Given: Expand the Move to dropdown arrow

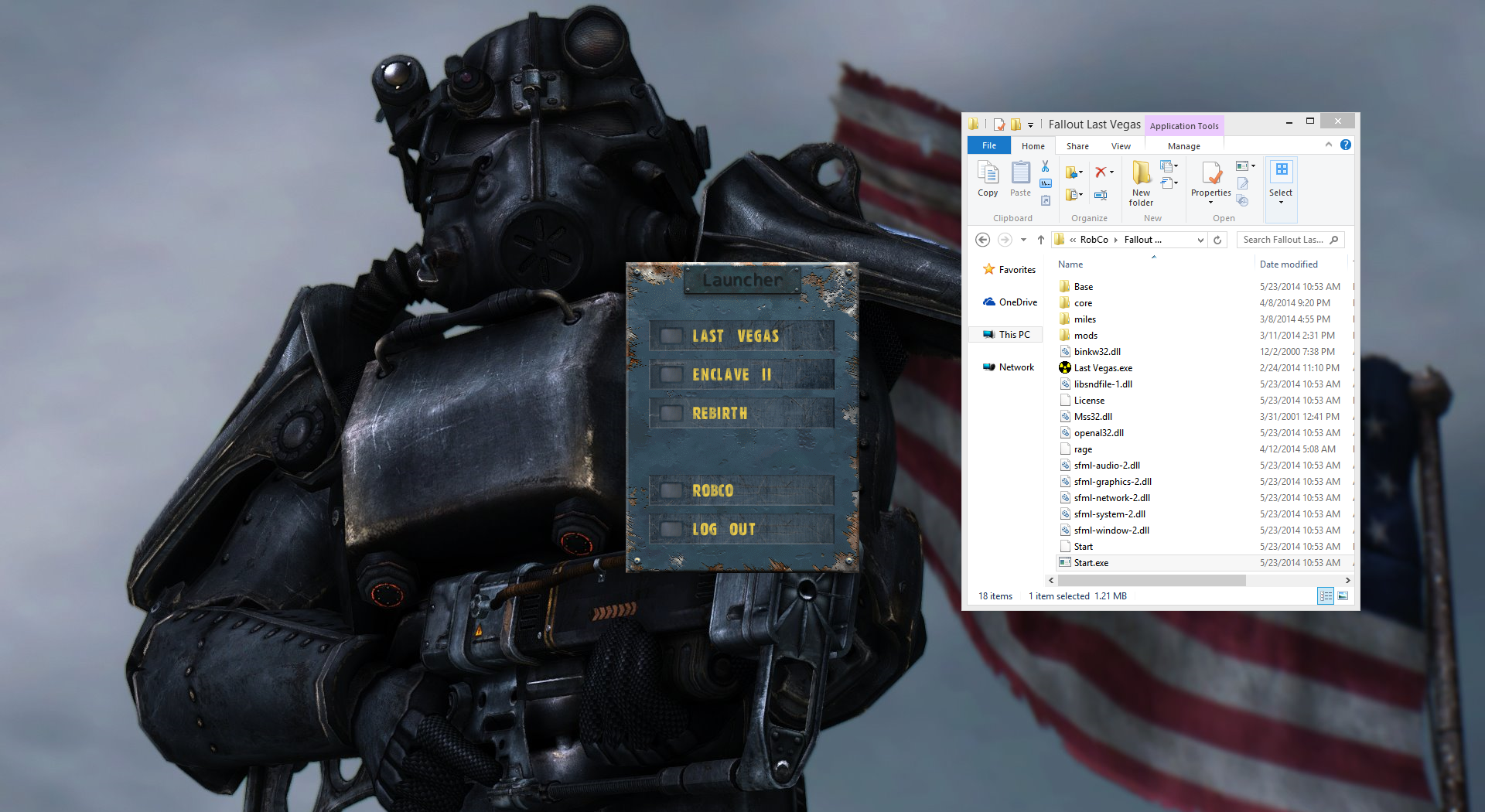Looking at the screenshot, I should point(1081,172).
